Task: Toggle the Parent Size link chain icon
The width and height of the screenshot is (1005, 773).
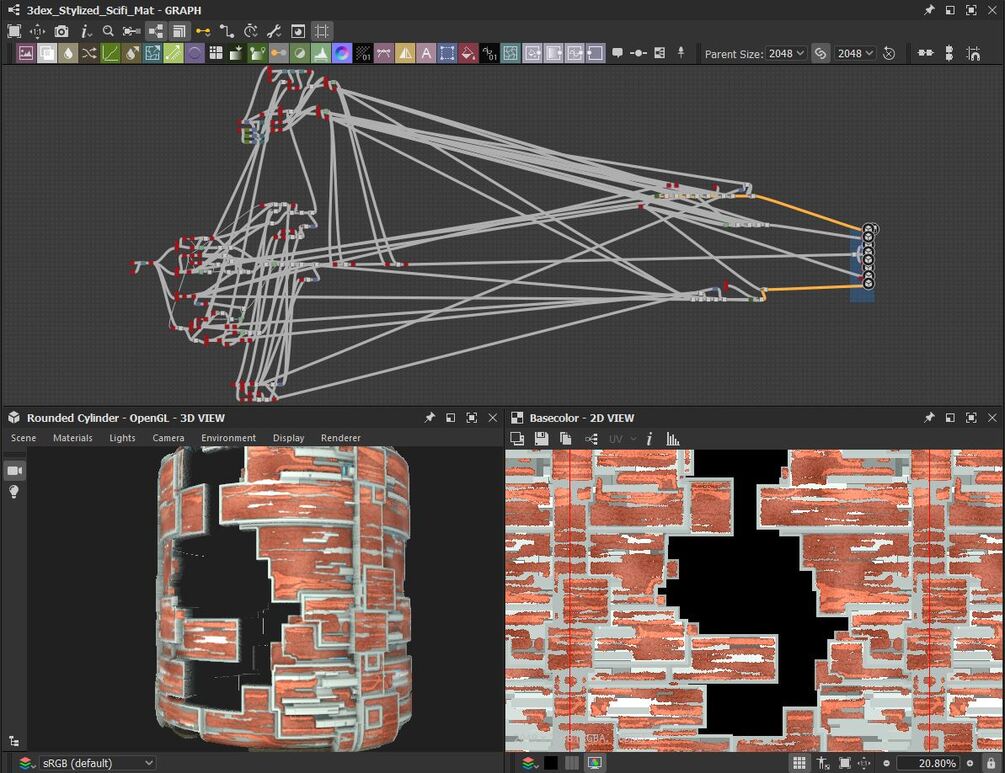Action: pyautogui.click(x=820, y=53)
